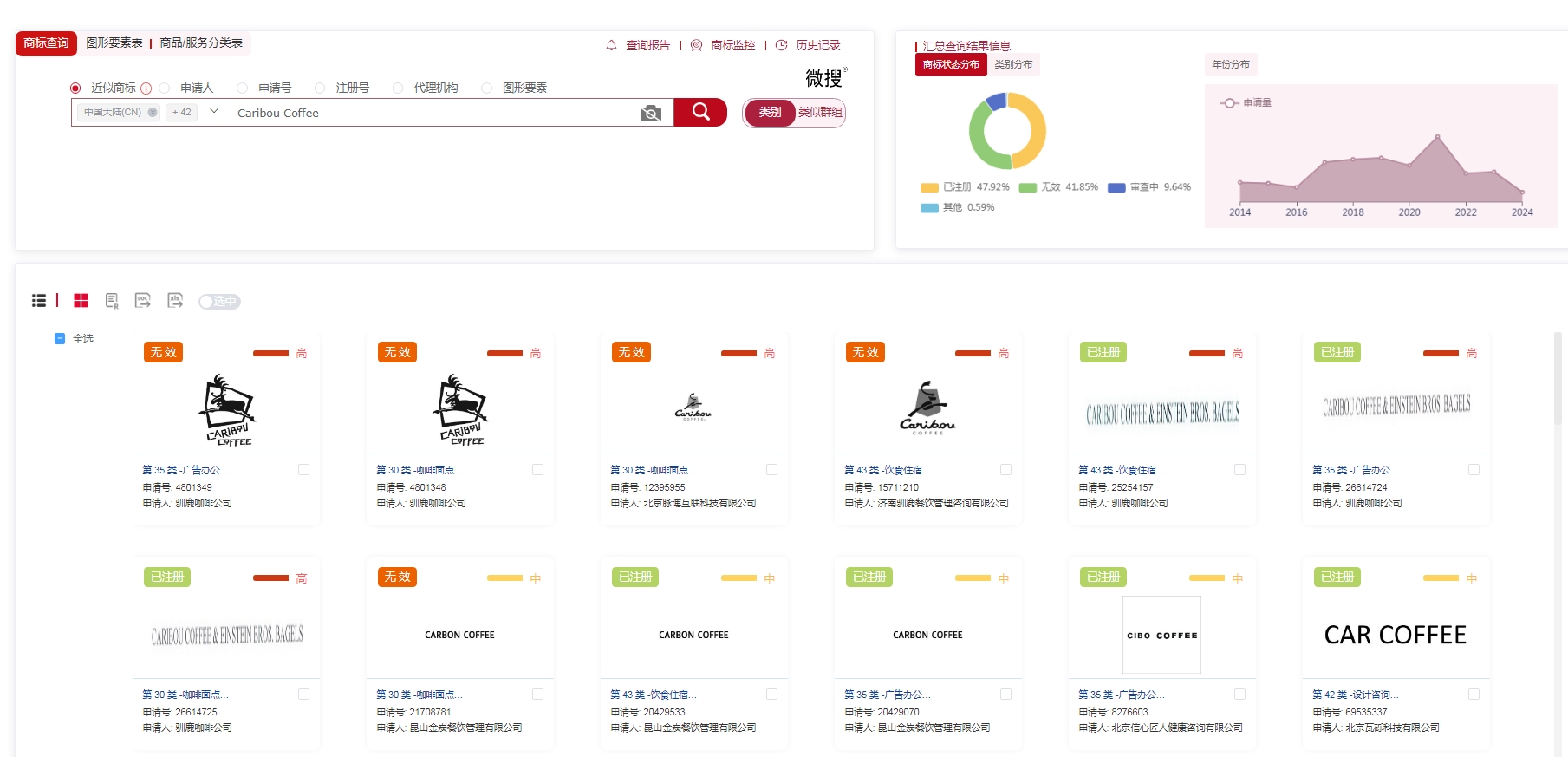The image size is (1568, 757).
Task: Expand the +42 more regions tag
Action: [x=182, y=112]
